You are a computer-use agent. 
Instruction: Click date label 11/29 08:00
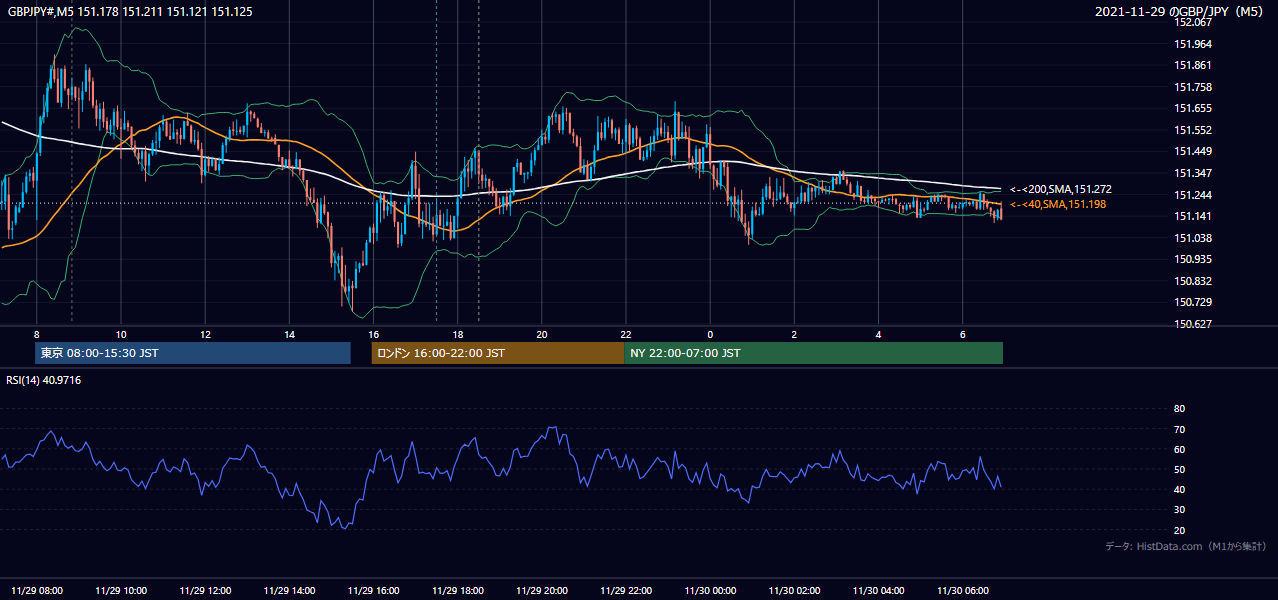point(37,590)
